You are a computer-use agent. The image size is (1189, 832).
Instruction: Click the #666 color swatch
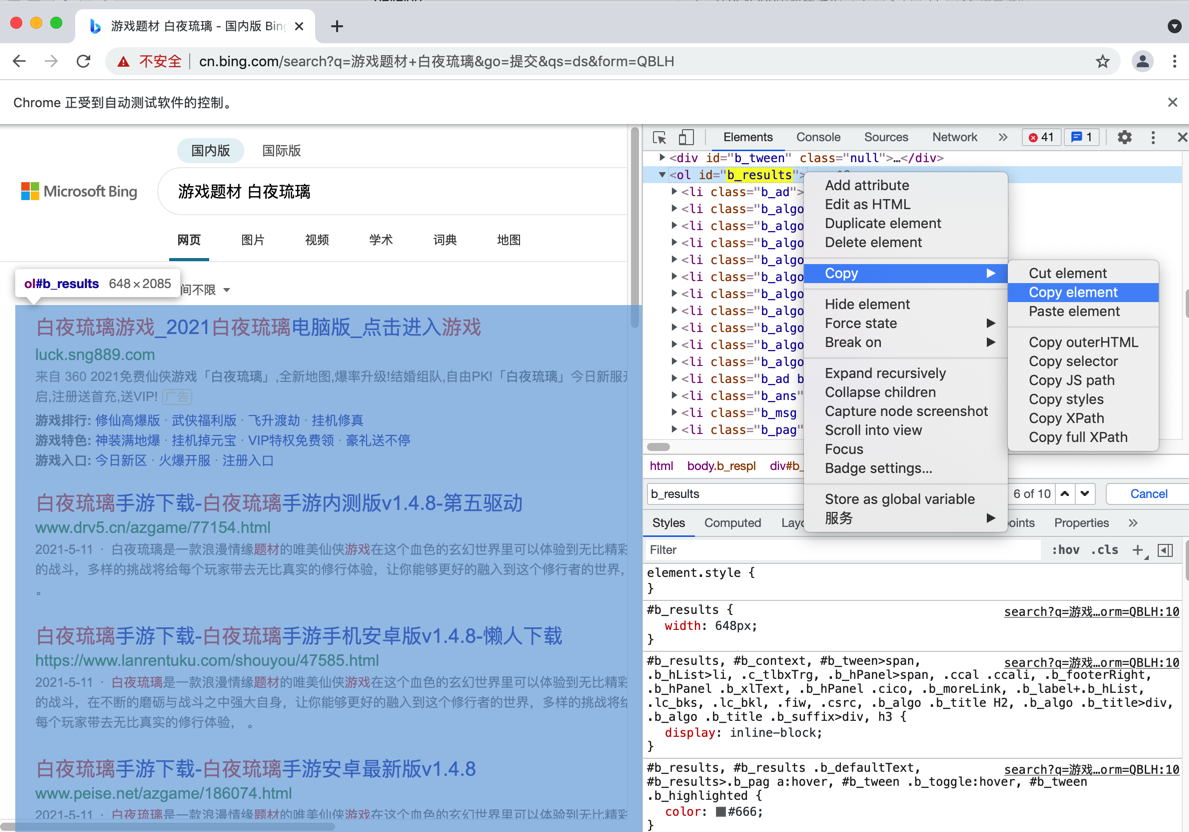(721, 812)
